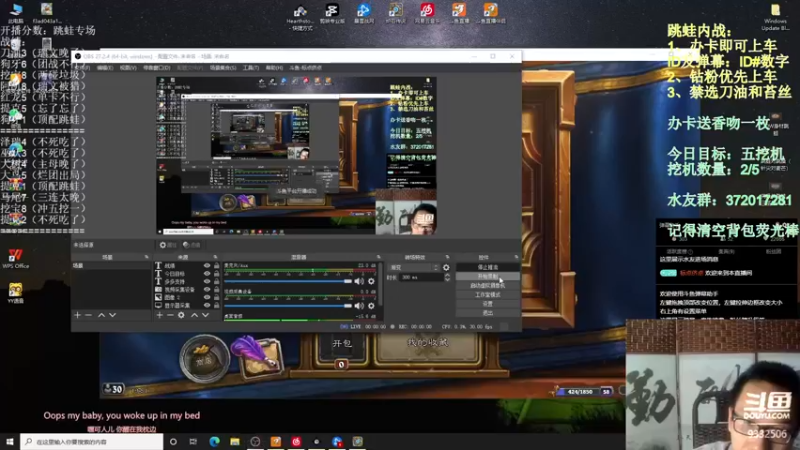Remove selected scene with minus icon
Viewport: 800px width, 450px height.
pos(88,315)
